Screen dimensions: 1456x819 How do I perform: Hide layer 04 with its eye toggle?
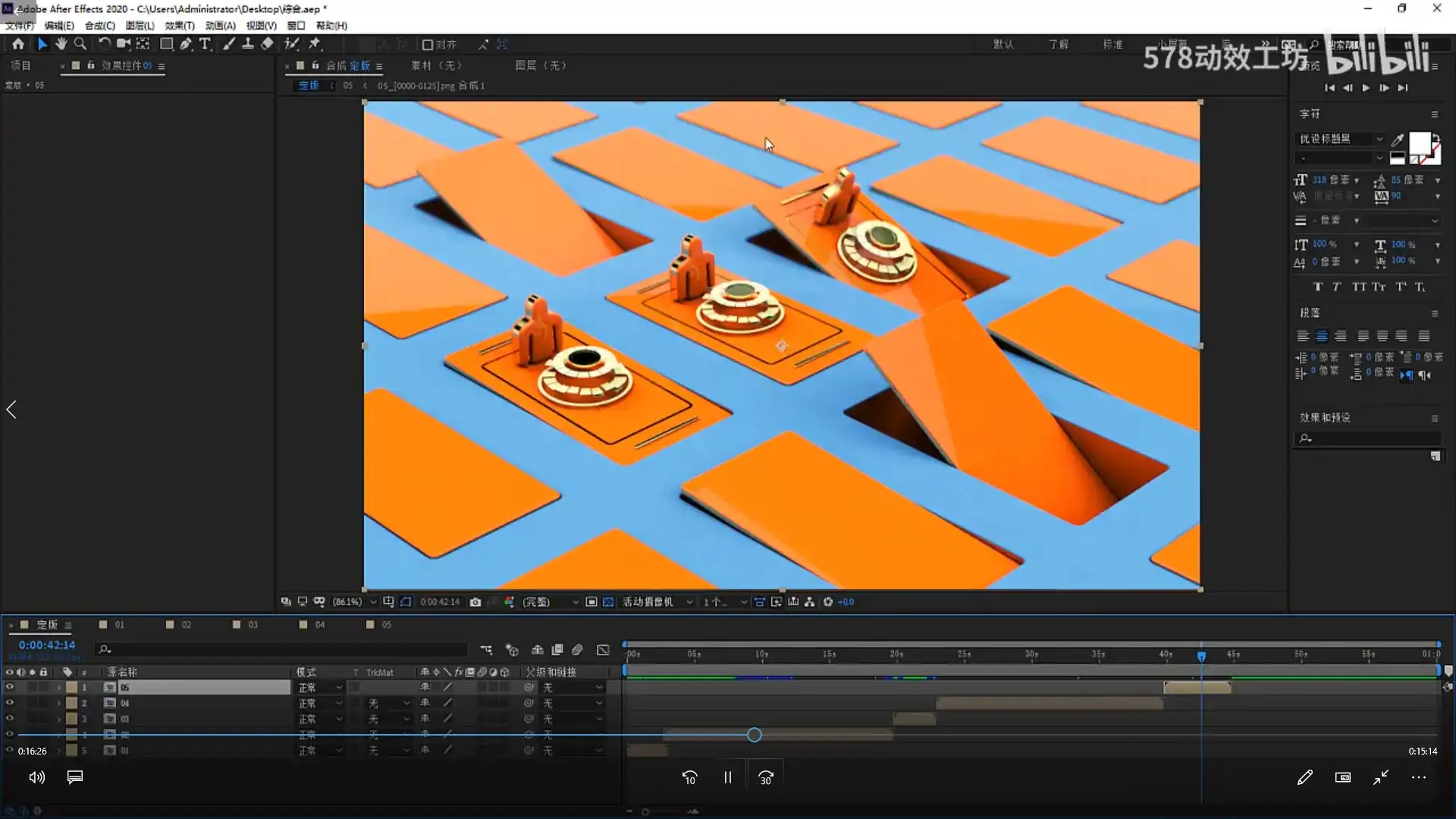(x=10, y=703)
